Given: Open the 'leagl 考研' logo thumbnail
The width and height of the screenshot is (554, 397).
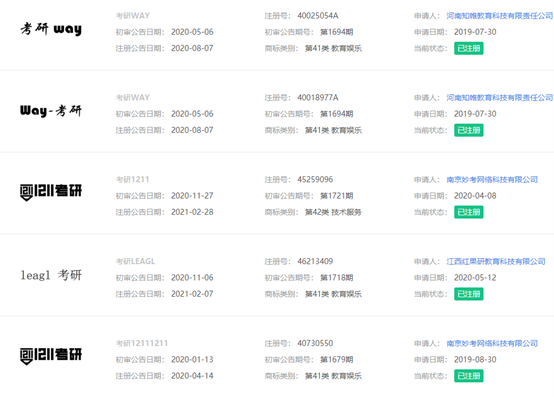Looking at the screenshot, I should 51,275.
